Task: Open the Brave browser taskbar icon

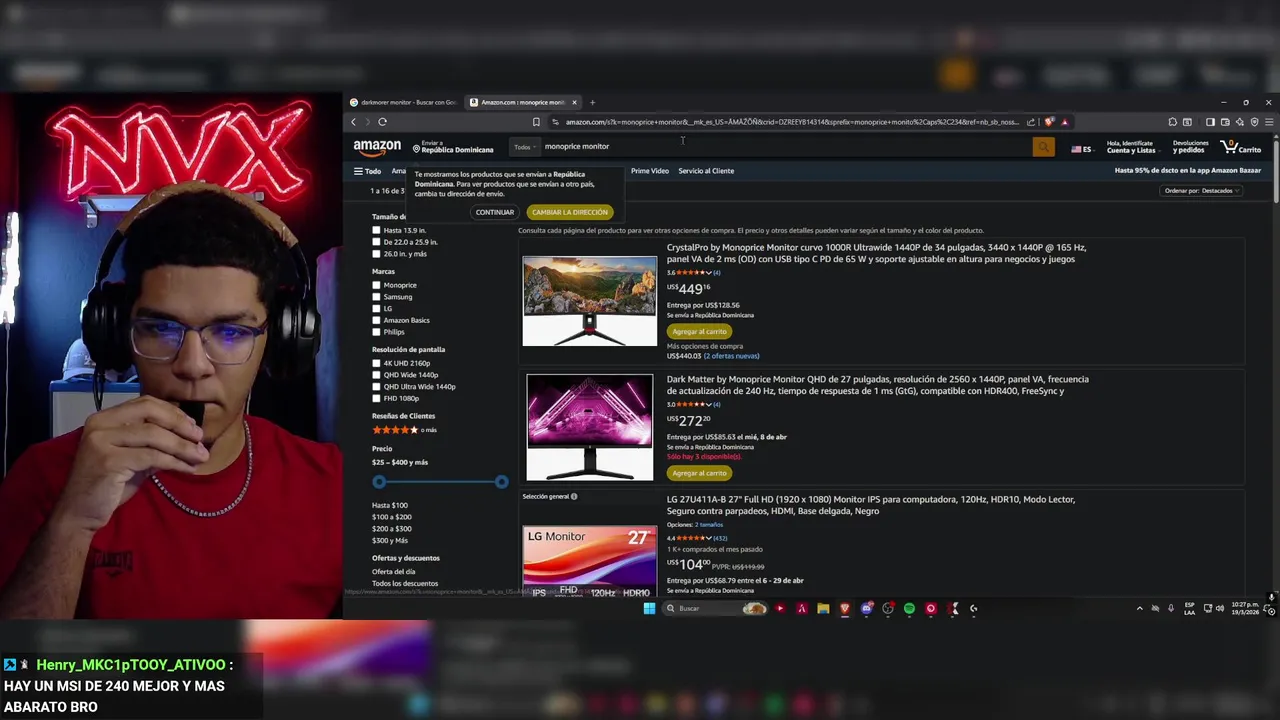Action: coord(845,608)
